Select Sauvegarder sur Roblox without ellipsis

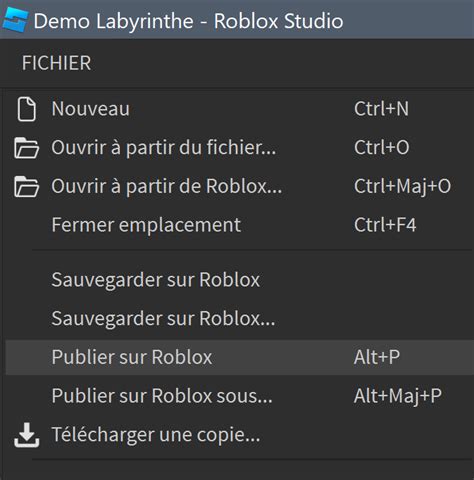[x=240, y=280]
